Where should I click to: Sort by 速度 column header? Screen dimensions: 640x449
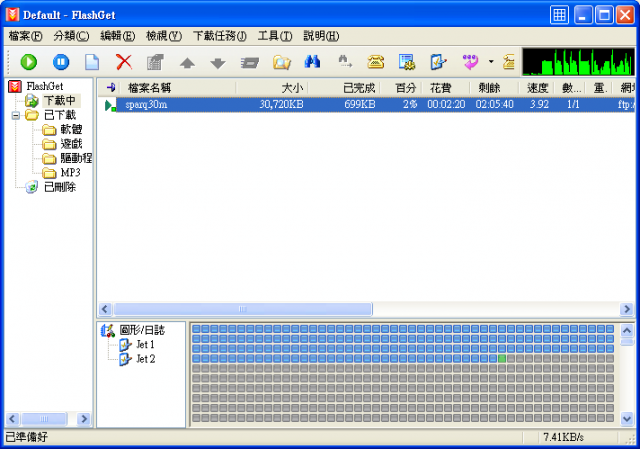point(536,88)
